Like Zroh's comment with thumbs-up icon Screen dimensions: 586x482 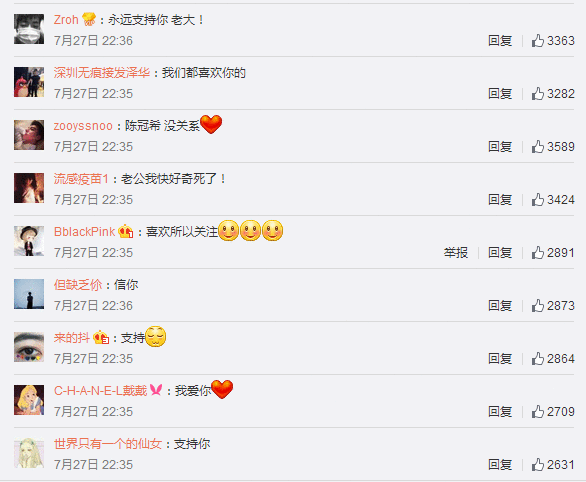[537, 40]
